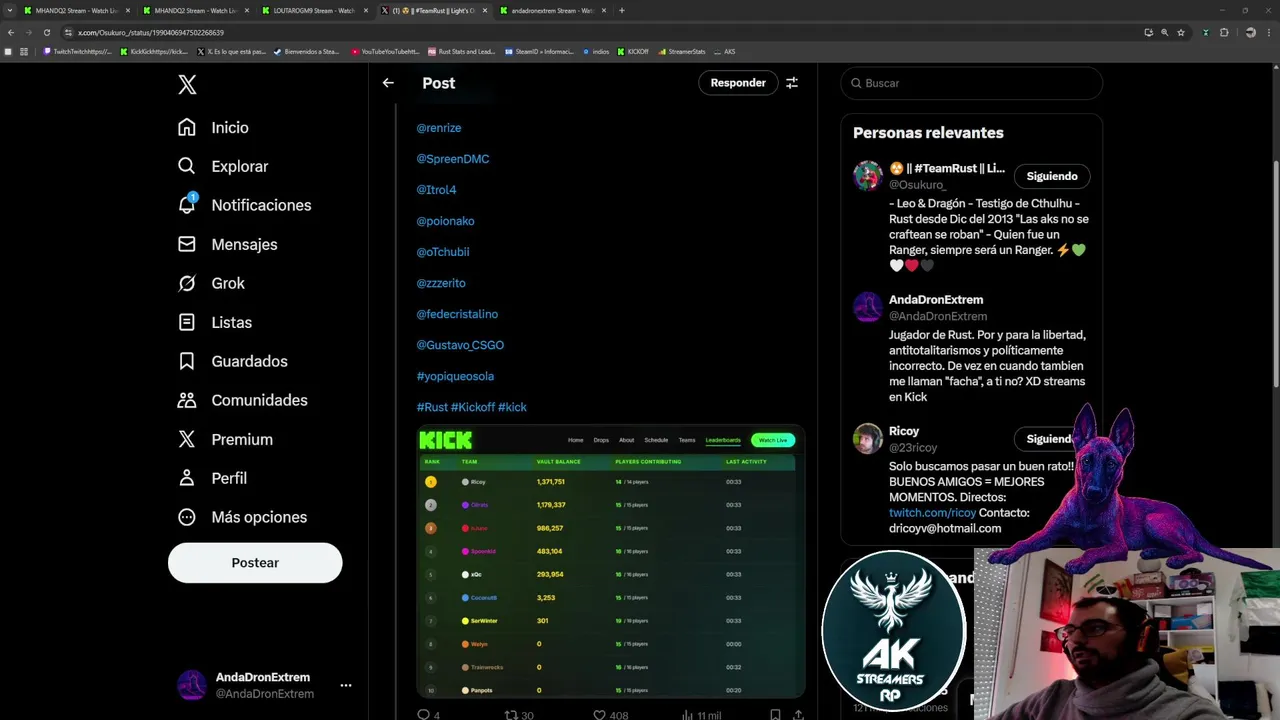The image size is (1280, 720).
Task: Open Explorar in the sidebar
Action: pos(222,167)
